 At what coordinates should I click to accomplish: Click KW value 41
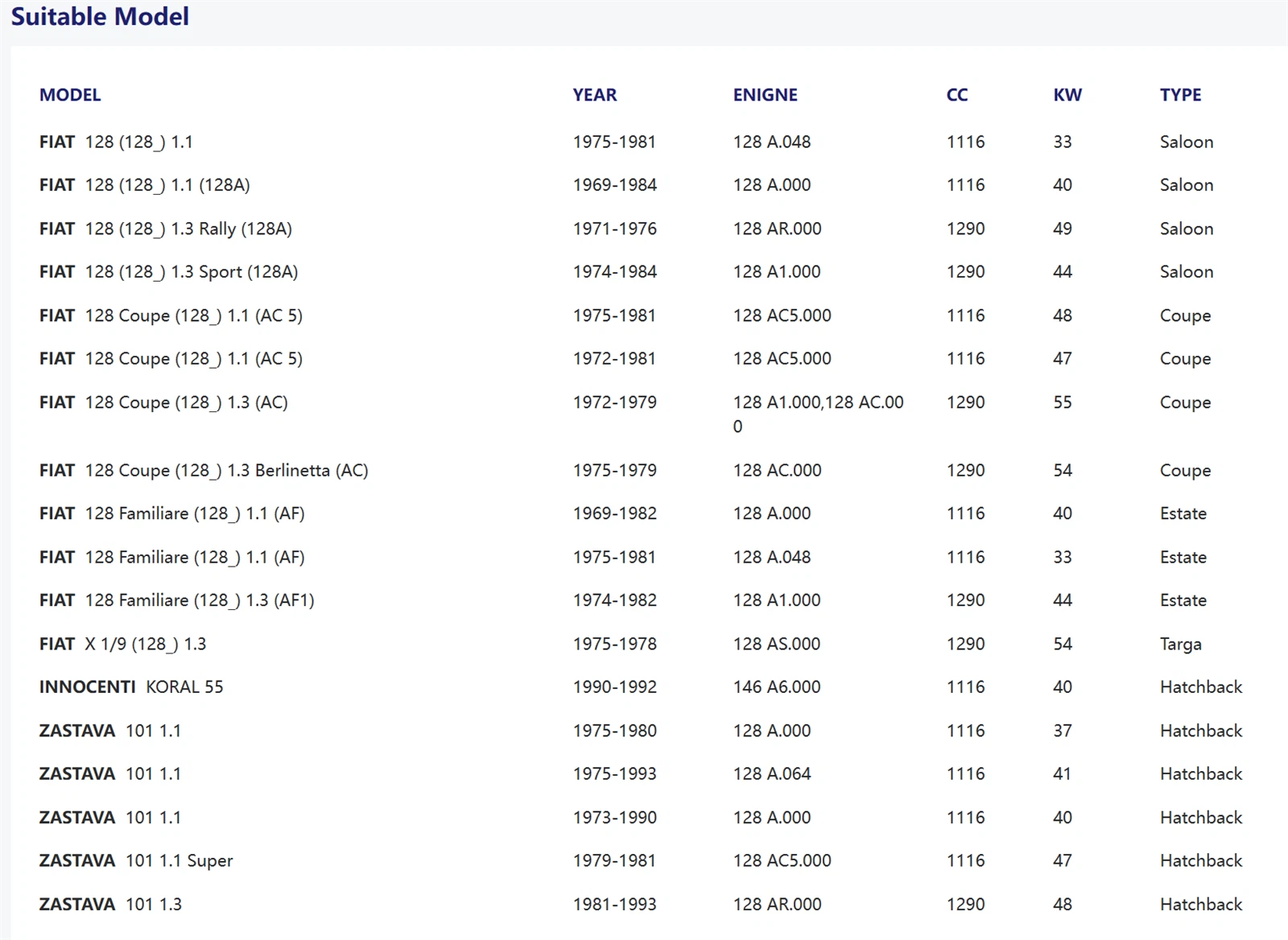[x=1063, y=774]
